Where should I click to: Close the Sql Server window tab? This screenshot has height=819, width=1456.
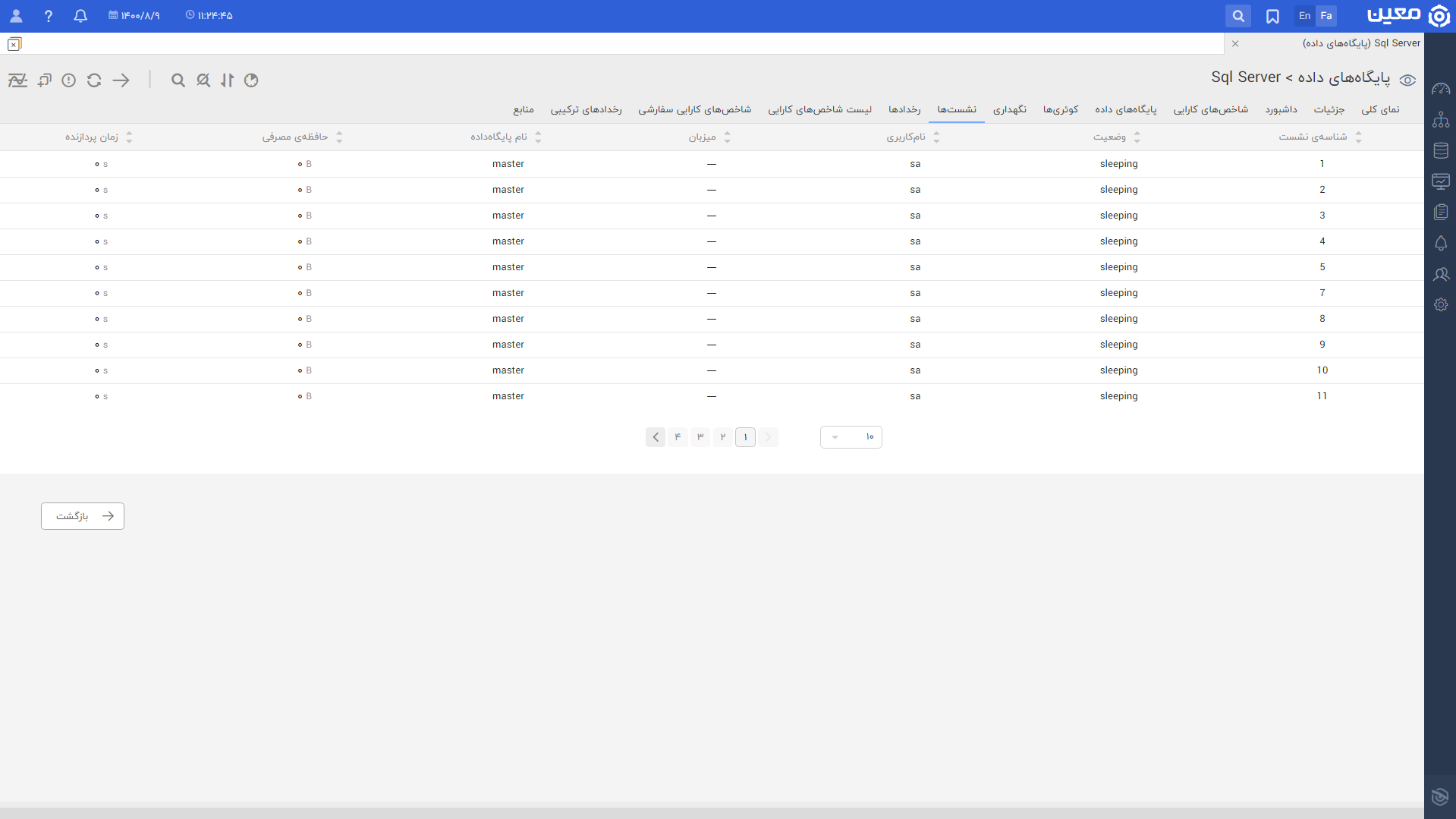[1235, 44]
